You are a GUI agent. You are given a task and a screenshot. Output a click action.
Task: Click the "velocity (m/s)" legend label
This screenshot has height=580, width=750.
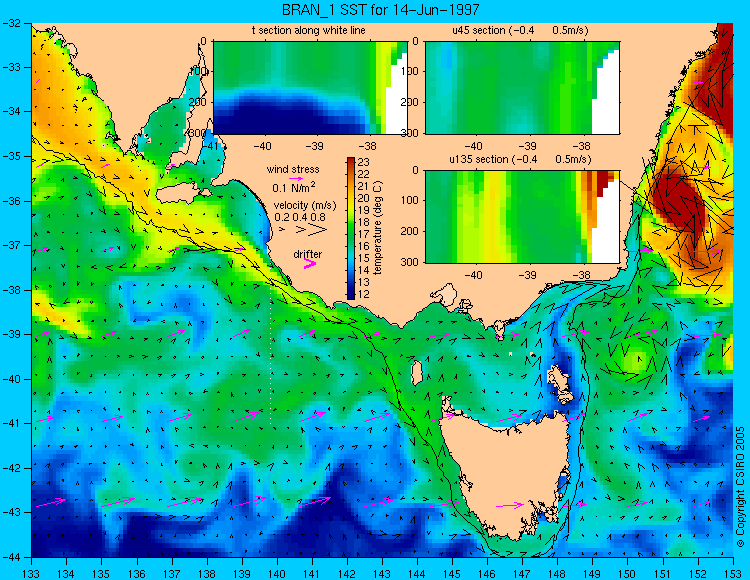[305, 206]
